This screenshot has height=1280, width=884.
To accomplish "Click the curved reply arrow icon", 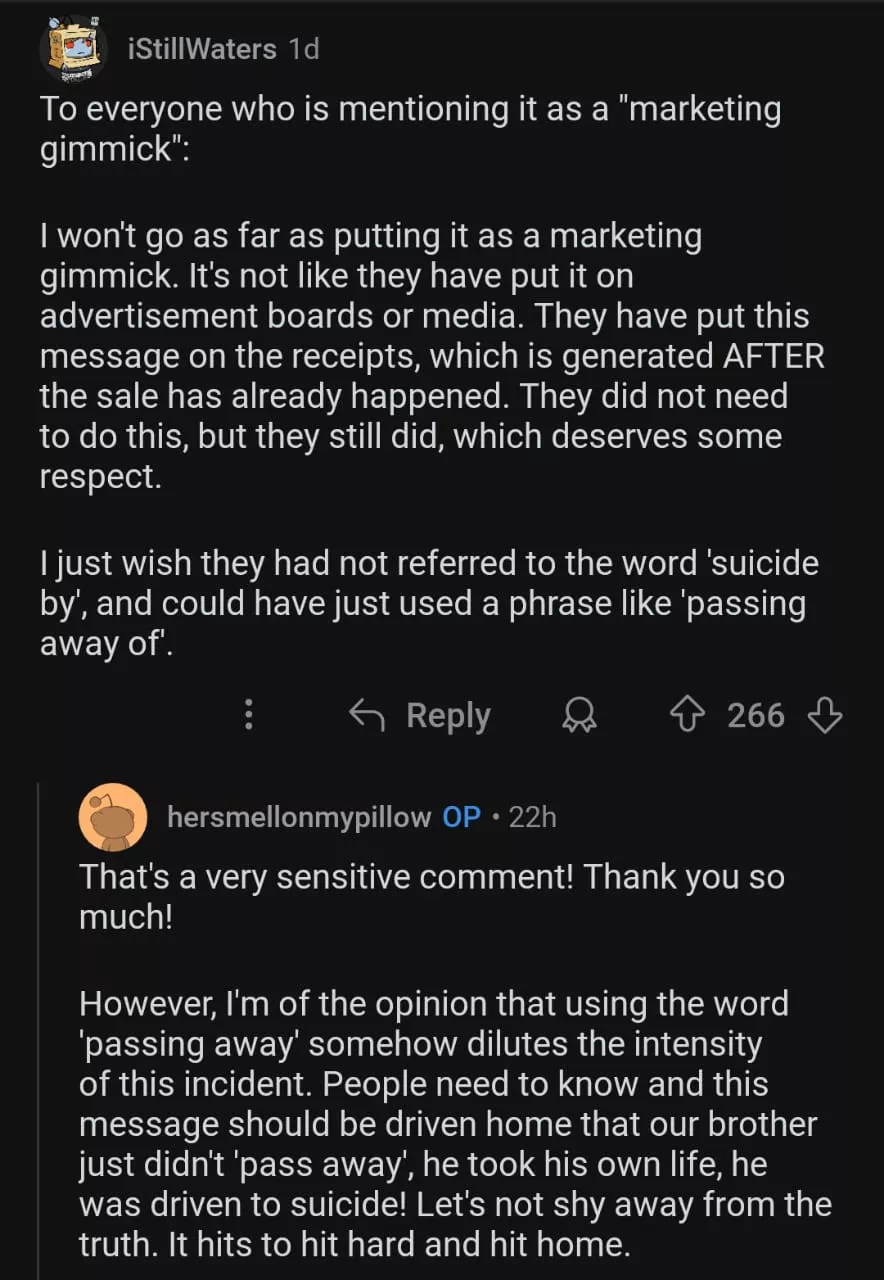I will 367,715.
